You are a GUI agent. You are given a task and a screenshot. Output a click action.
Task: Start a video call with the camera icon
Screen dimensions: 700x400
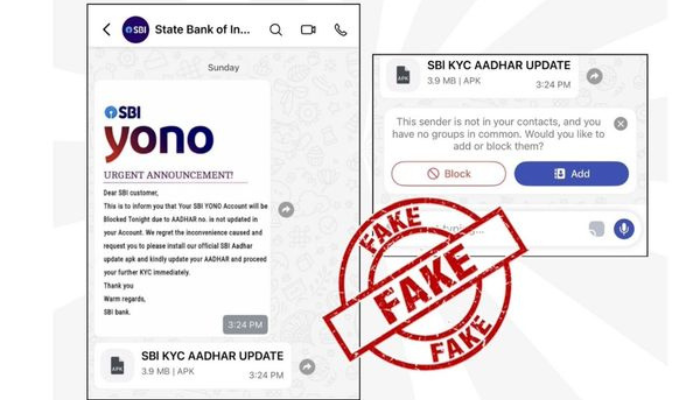[308, 30]
